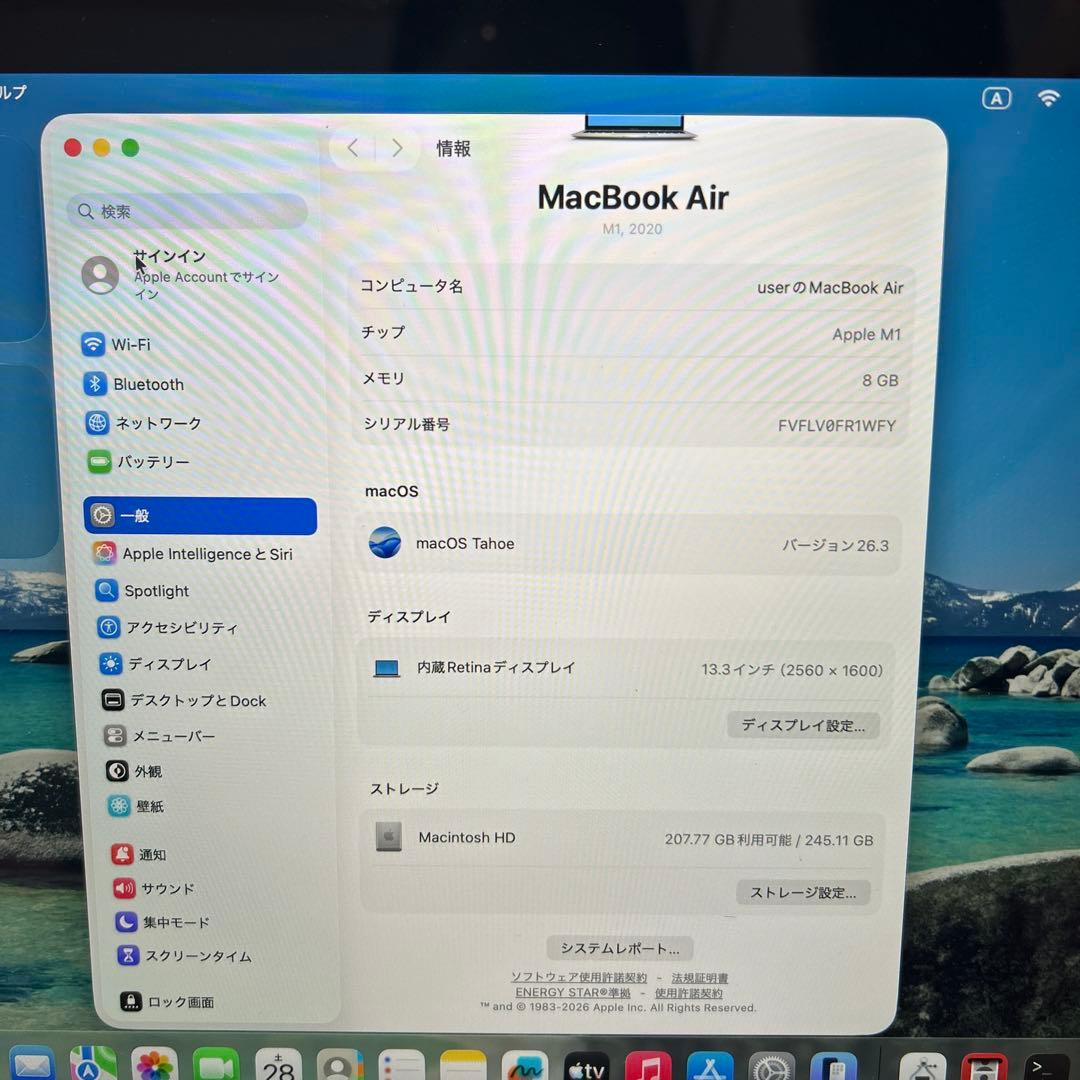The height and width of the screenshot is (1080, 1080).
Task: Click the macOS Tahoe logo icon
Action: coord(385,542)
